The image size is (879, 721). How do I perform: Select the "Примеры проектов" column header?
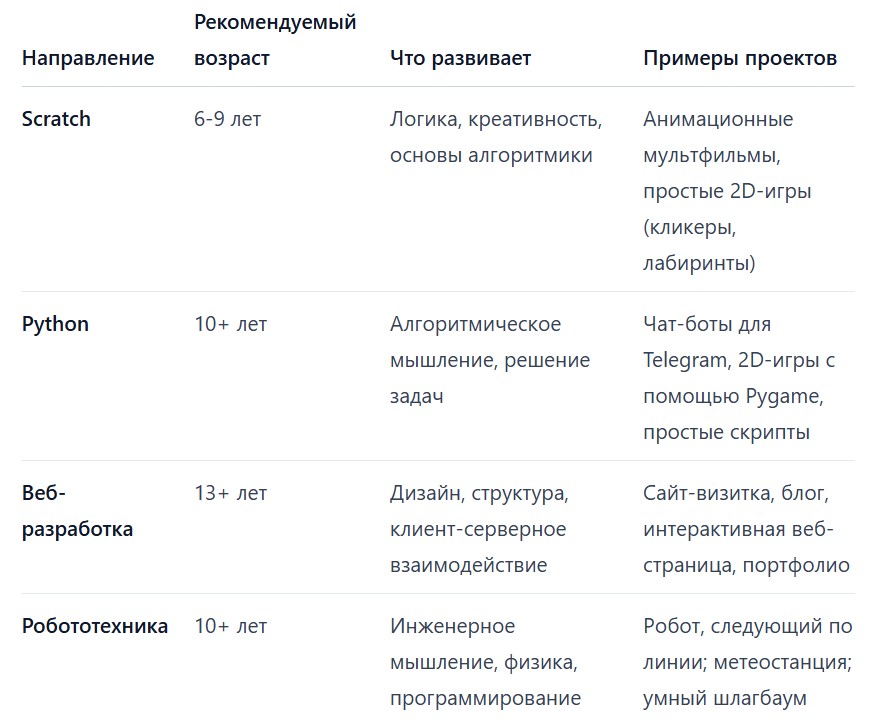point(740,58)
